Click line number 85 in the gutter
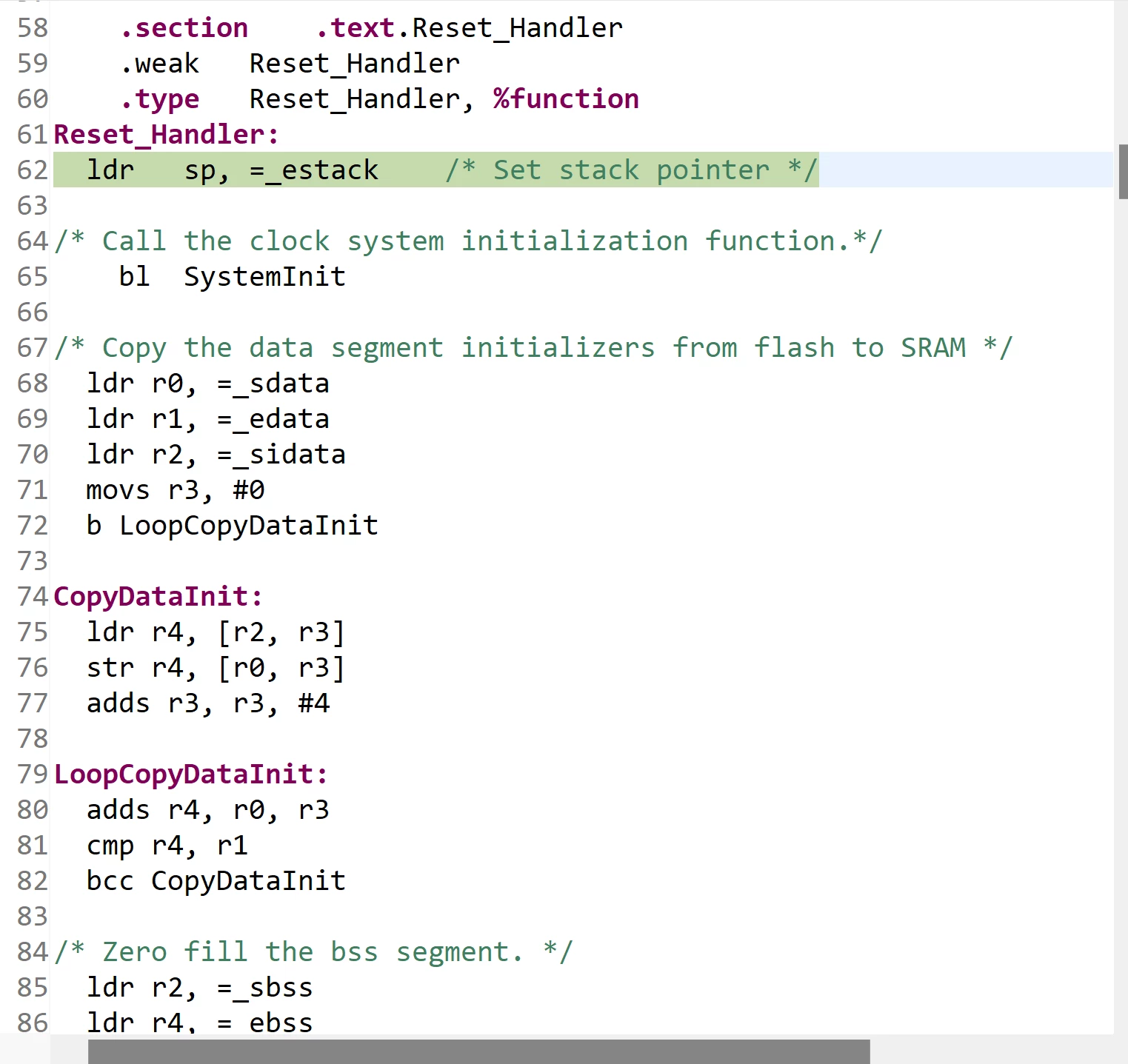The width and height of the screenshot is (1128, 1064). point(33,987)
